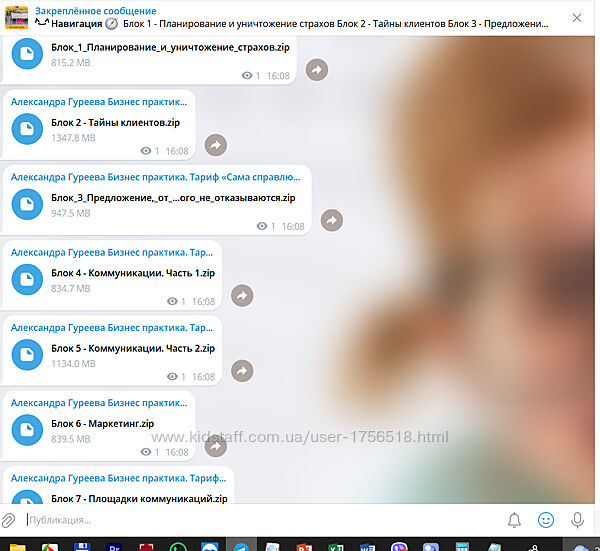Download Блок 5 - Коммуникации. Часть 2.zip

pyautogui.click(x=27, y=355)
